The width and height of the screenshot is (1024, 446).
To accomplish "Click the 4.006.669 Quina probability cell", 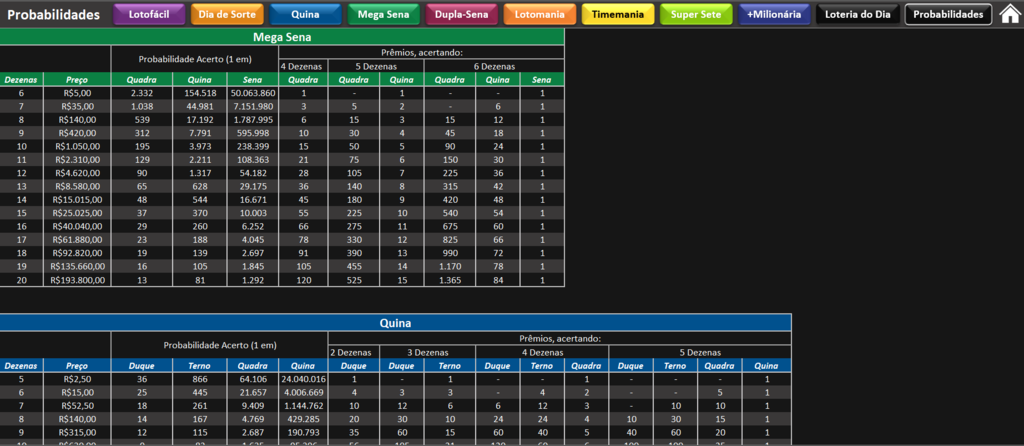I will pos(303,392).
